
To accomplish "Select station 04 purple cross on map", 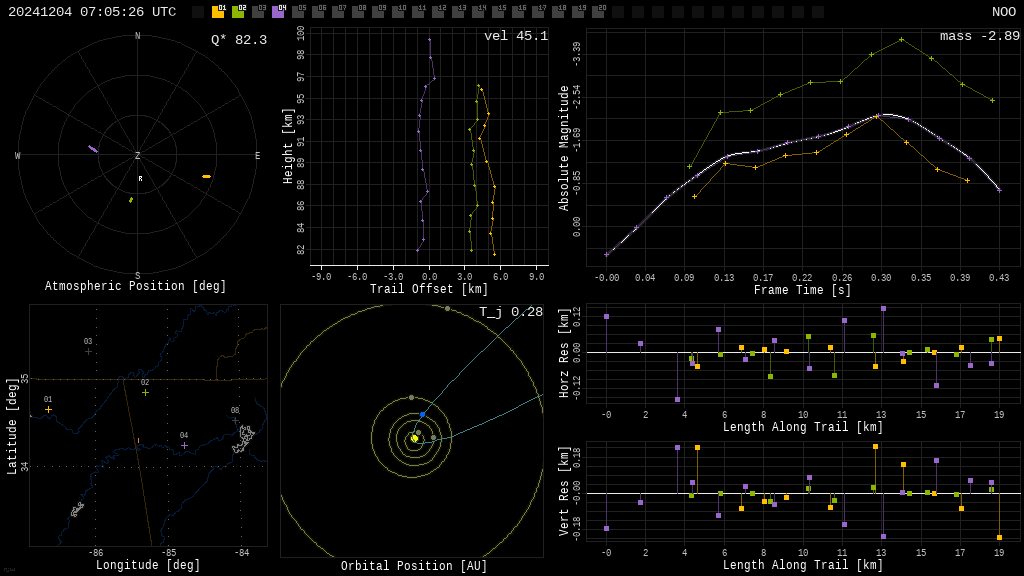I will (x=184, y=445).
